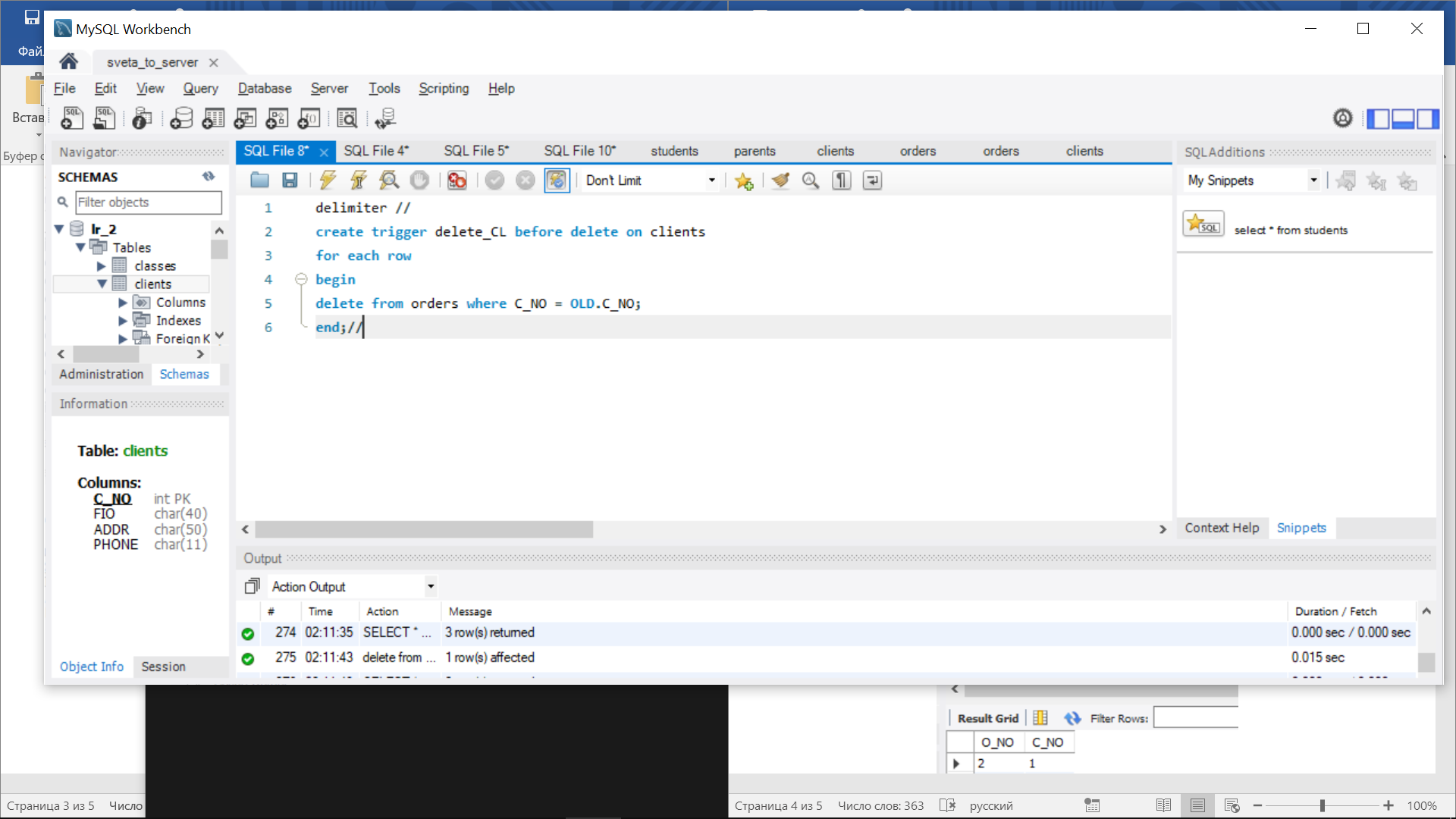
Task: Create a new view icon
Action: [x=245, y=118]
